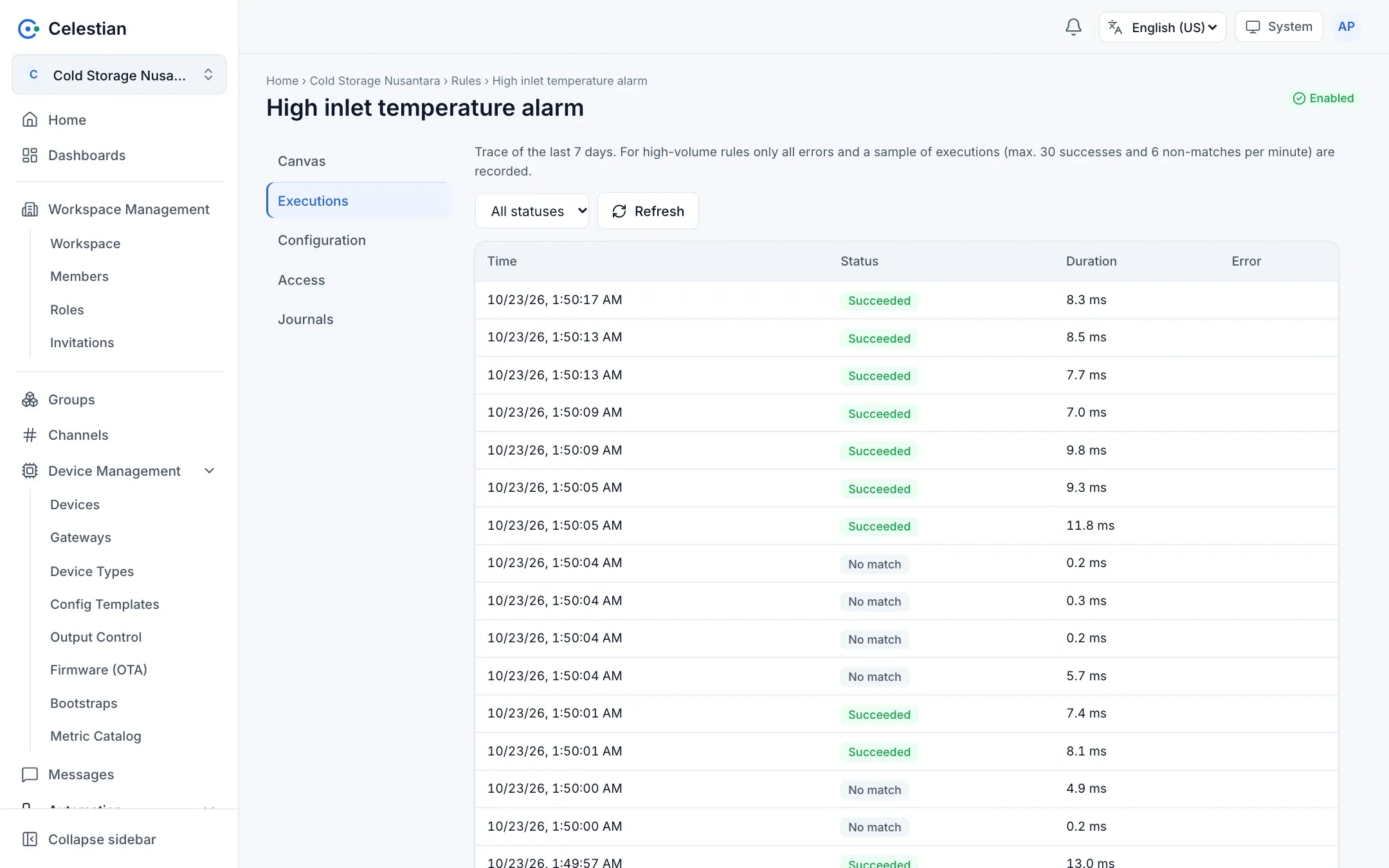Click the System theme button
Image resolution: width=1389 pixels, height=868 pixels.
pos(1278,27)
